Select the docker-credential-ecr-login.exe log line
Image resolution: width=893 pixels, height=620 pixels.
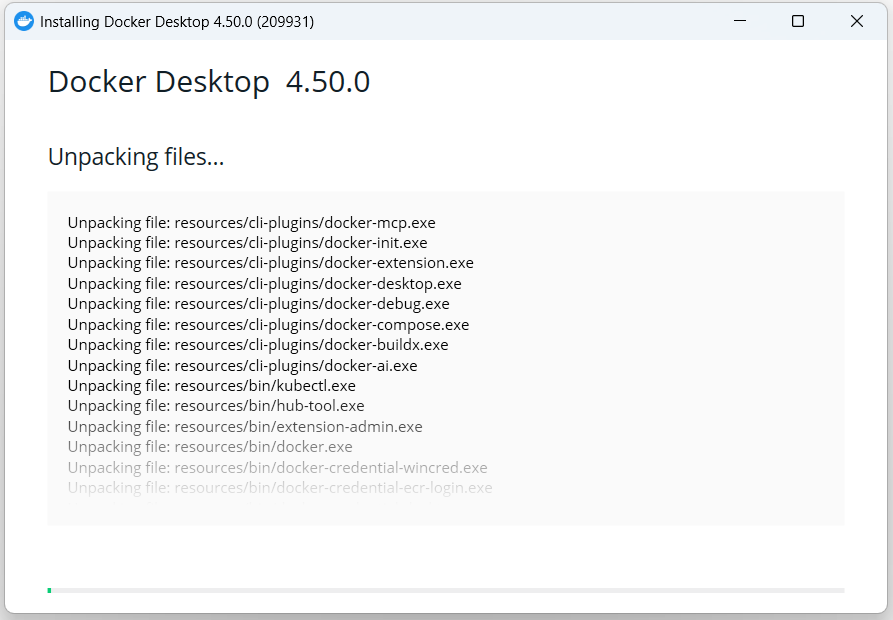[x=280, y=488]
